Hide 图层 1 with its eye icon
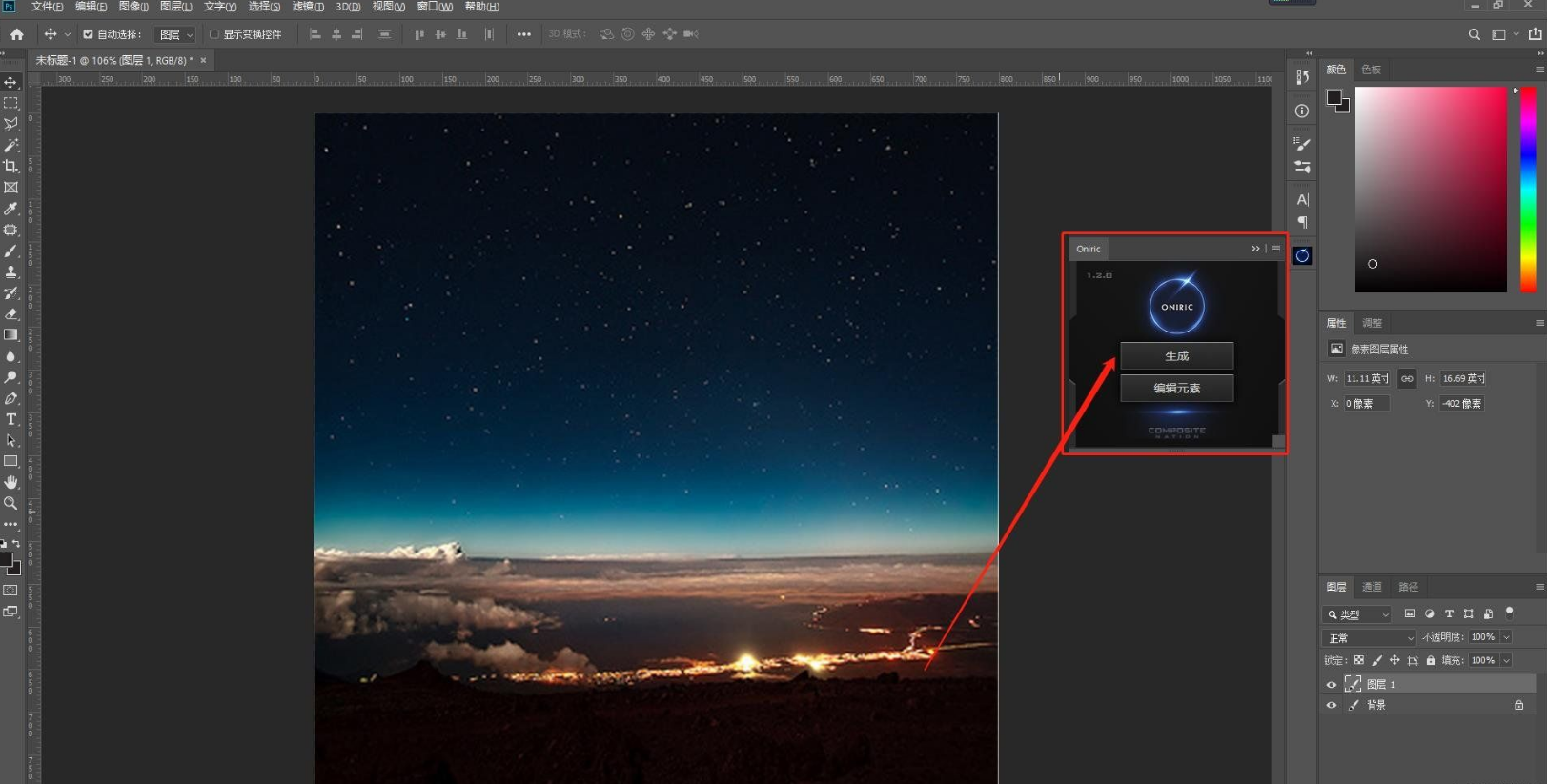1547x784 pixels. click(1332, 684)
